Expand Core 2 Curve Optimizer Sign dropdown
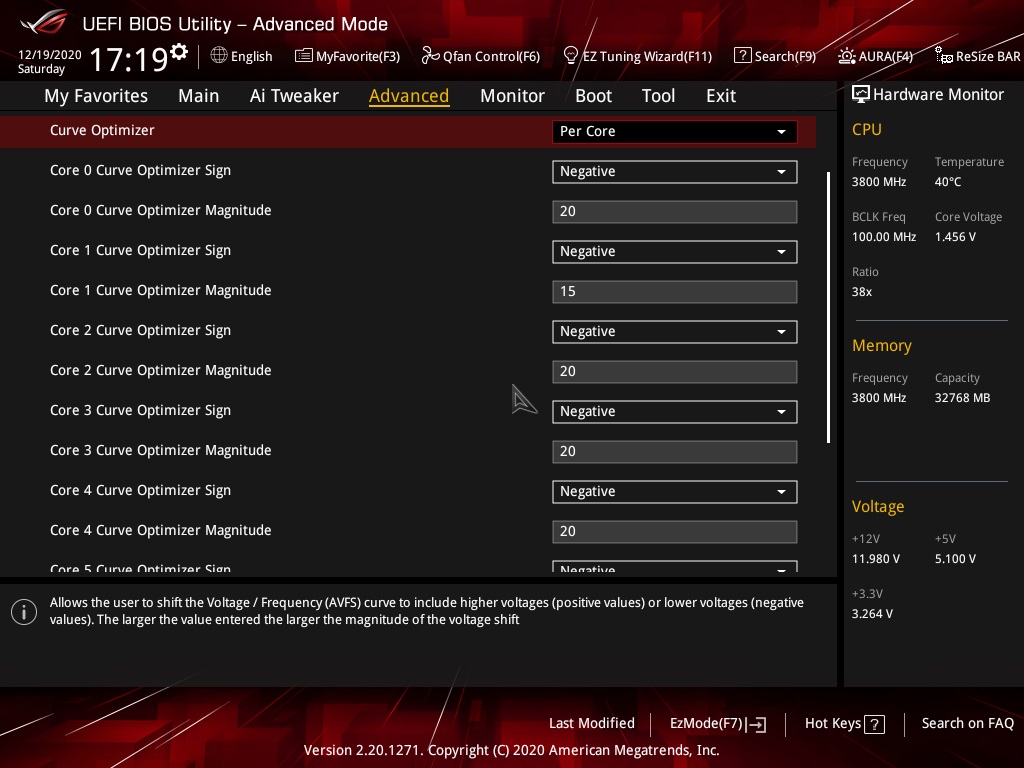The height and width of the screenshot is (768, 1024). click(x=674, y=332)
